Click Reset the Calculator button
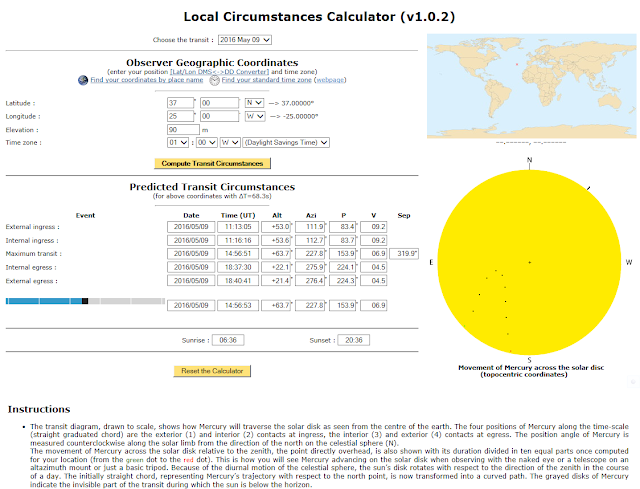The height and width of the screenshot is (489, 640). click(212, 371)
